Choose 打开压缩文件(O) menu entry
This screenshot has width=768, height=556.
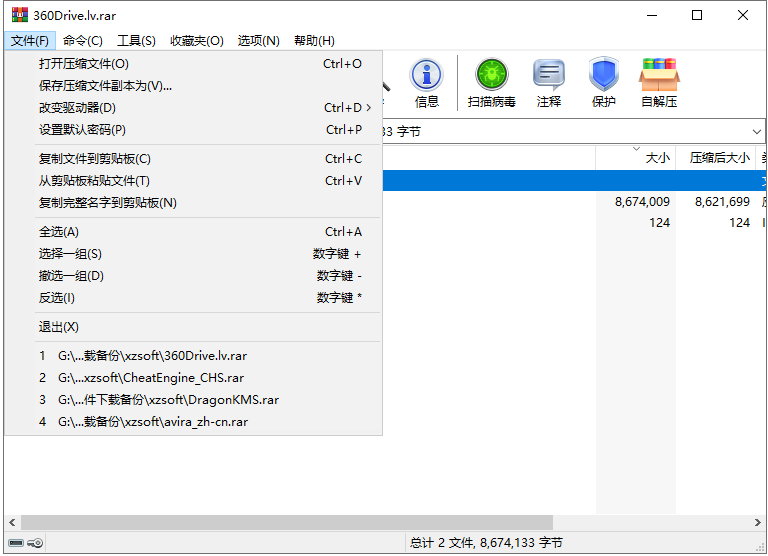pyautogui.click(x=193, y=64)
